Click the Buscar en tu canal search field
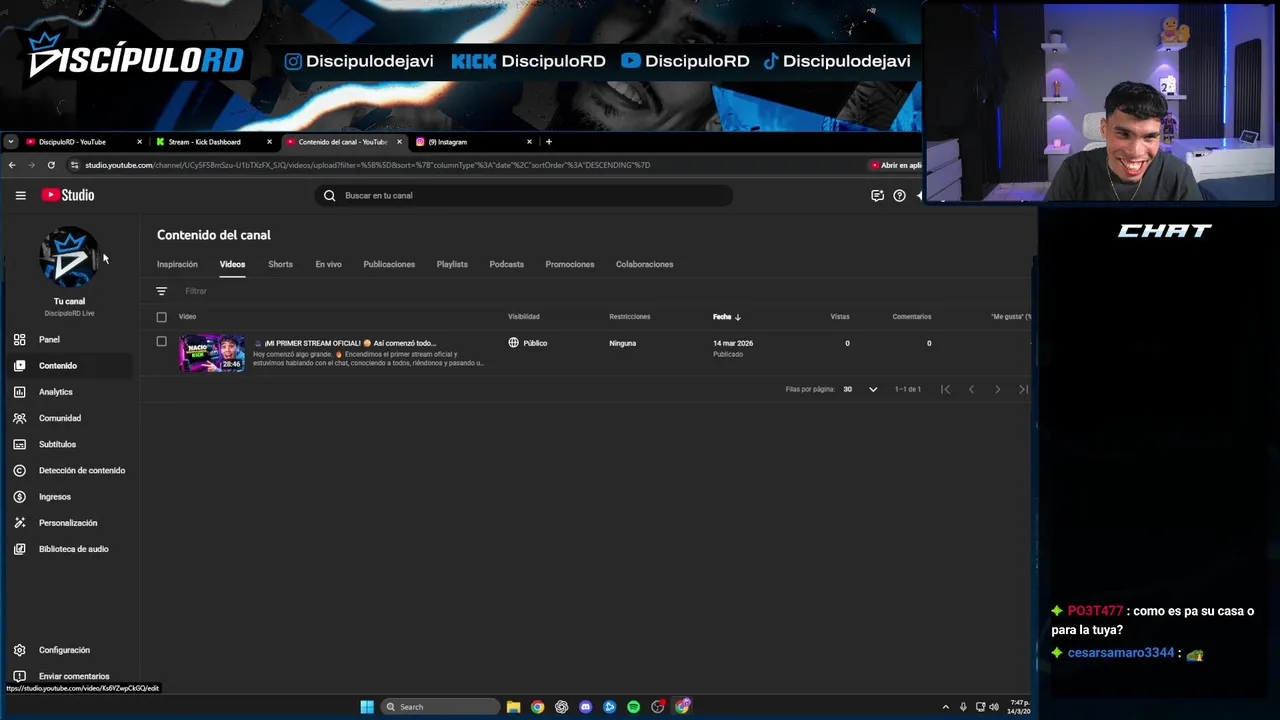This screenshot has height=720, width=1280. [524, 195]
